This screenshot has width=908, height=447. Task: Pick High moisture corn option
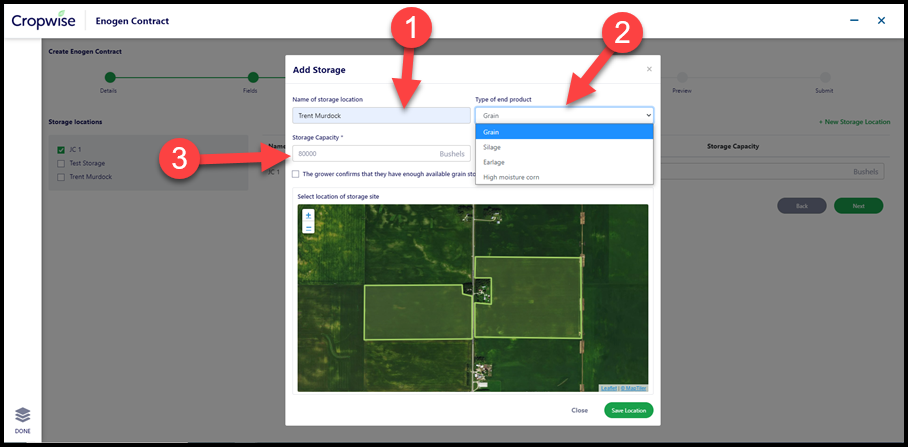point(564,177)
